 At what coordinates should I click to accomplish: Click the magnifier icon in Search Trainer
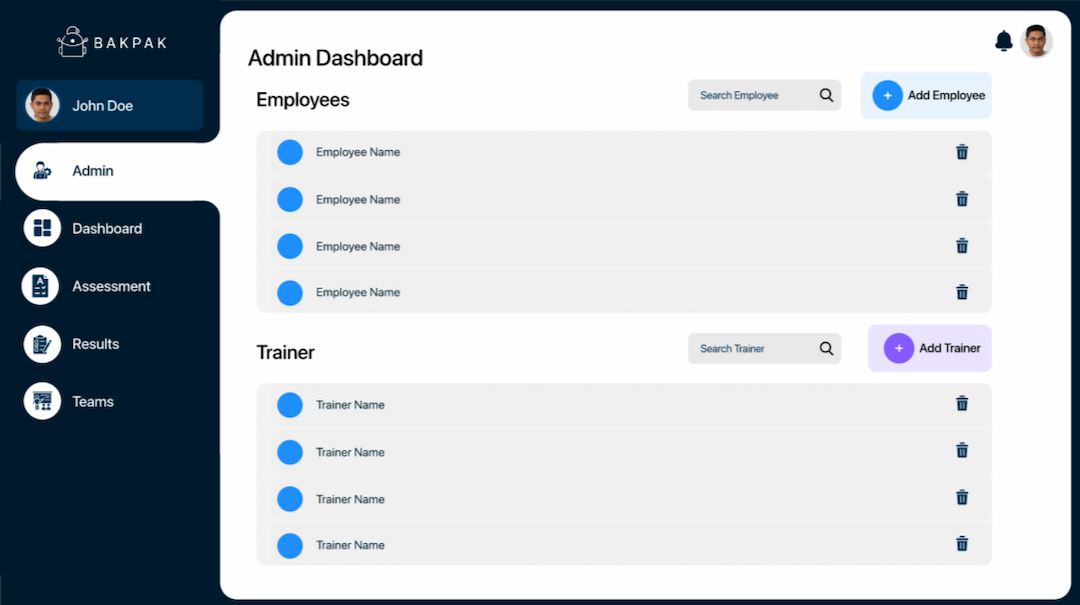pos(826,348)
